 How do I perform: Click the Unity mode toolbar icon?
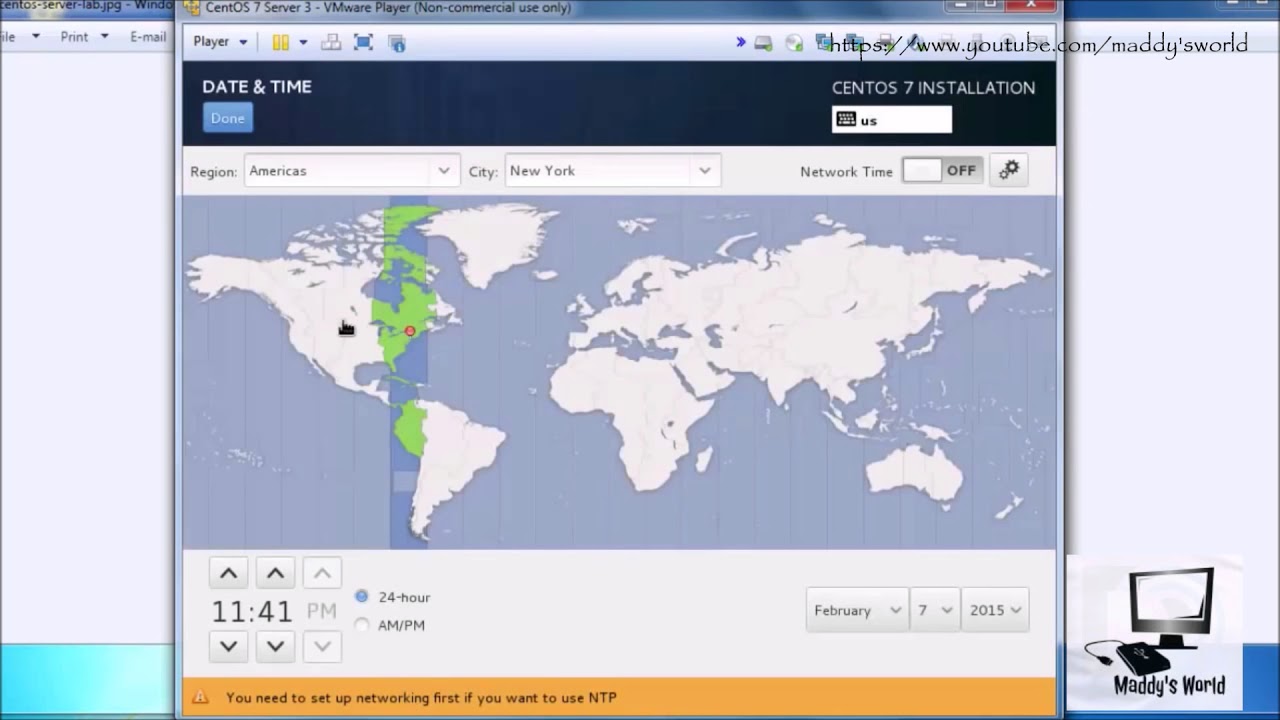tap(397, 43)
